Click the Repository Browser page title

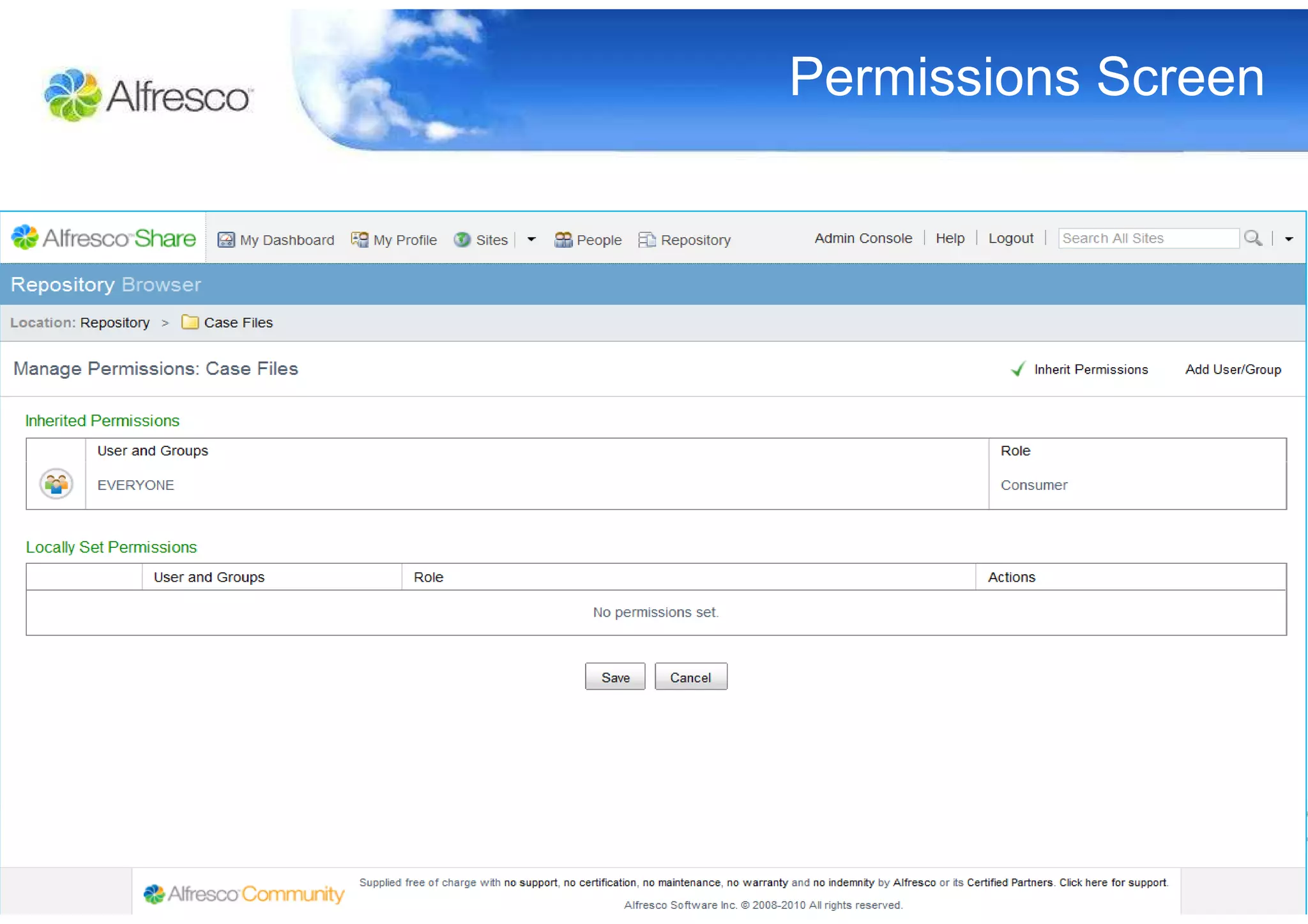click(x=106, y=285)
